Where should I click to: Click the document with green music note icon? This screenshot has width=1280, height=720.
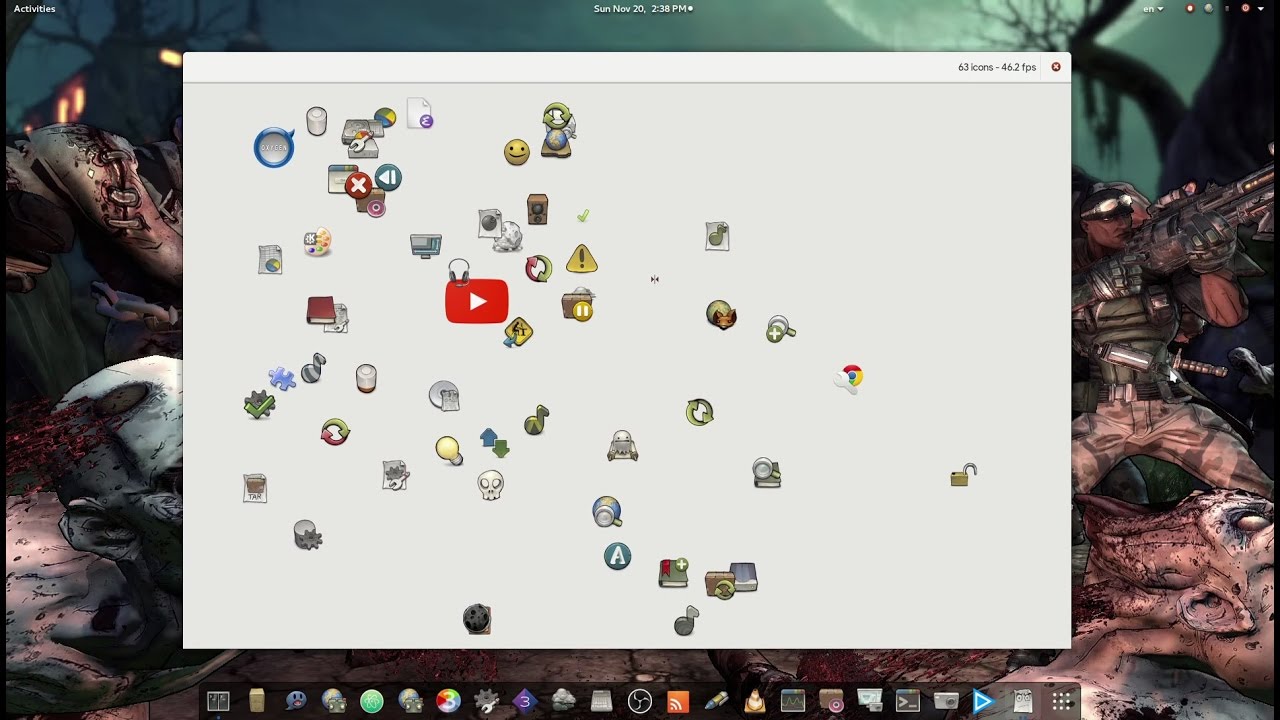(717, 236)
